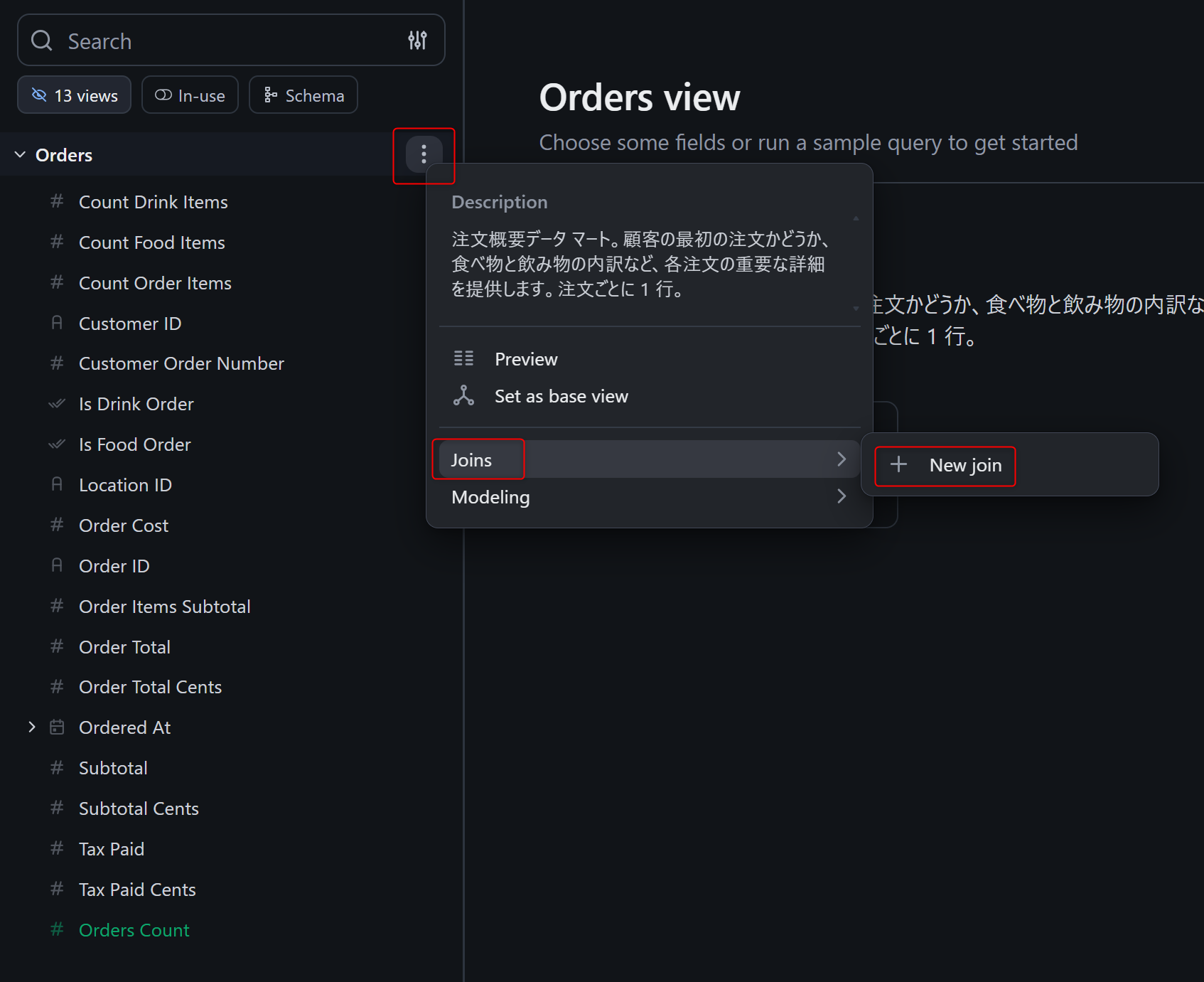Image resolution: width=1204 pixels, height=982 pixels.
Task: Open the Orders three-dot options menu
Action: pos(424,154)
